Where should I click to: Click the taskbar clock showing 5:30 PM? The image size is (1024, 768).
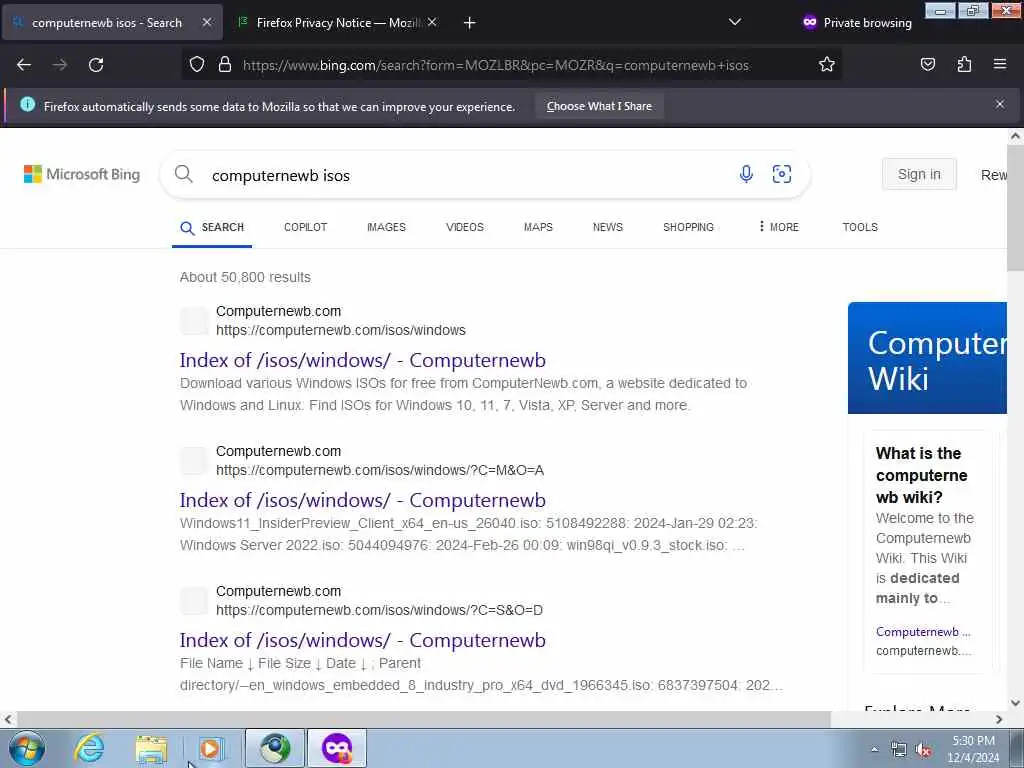pos(973,748)
